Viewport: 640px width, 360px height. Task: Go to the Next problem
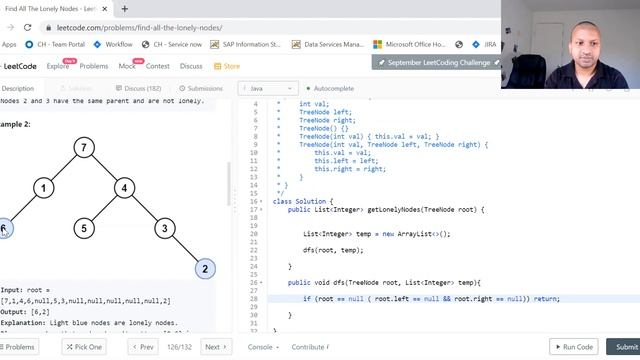[x=216, y=347]
